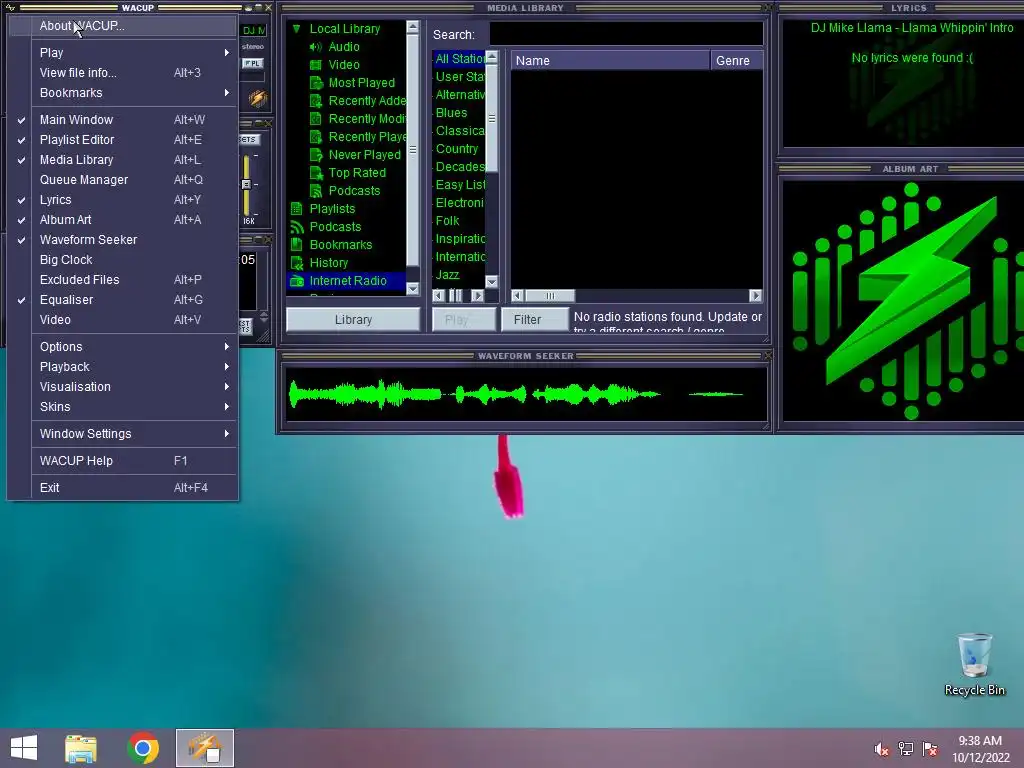Expand the Window Settings submenu
Image resolution: width=1024 pixels, height=768 pixels.
click(x=123, y=434)
